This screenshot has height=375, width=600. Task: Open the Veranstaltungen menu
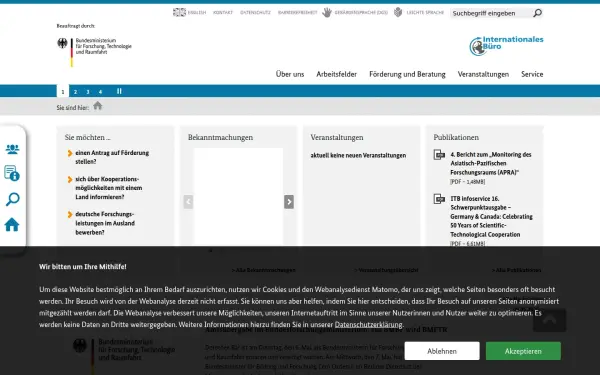pyautogui.click(x=483, y=74)
